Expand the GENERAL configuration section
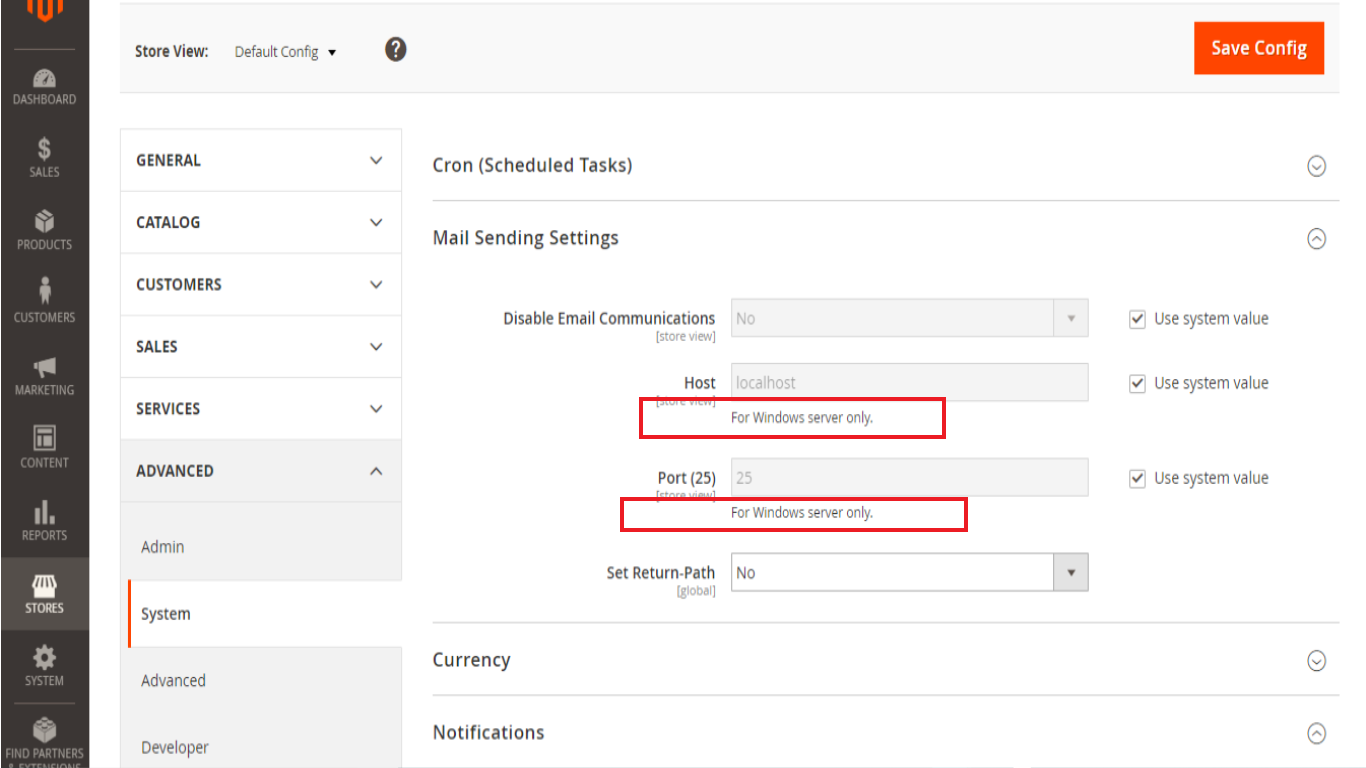The width and height of the screenshot is (1366, 768). pos(260,160)
